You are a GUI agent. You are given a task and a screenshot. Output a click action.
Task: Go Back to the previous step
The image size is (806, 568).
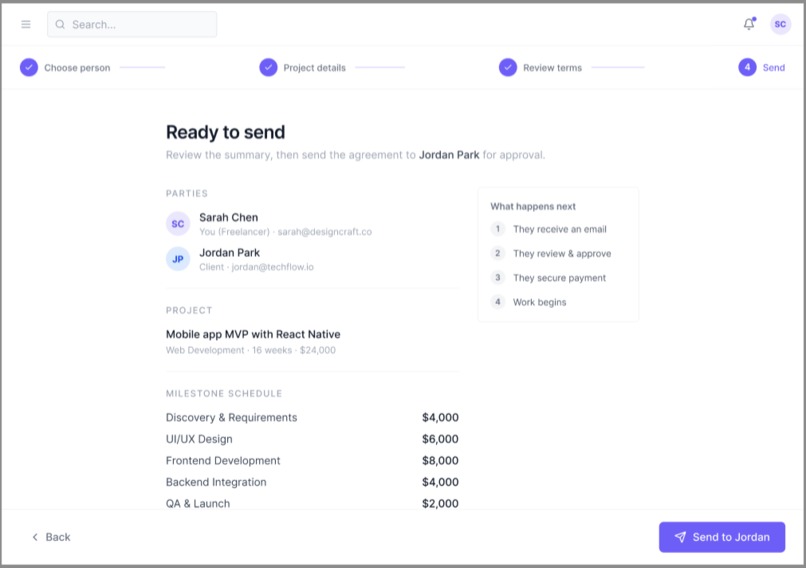[x=51, y=537]
